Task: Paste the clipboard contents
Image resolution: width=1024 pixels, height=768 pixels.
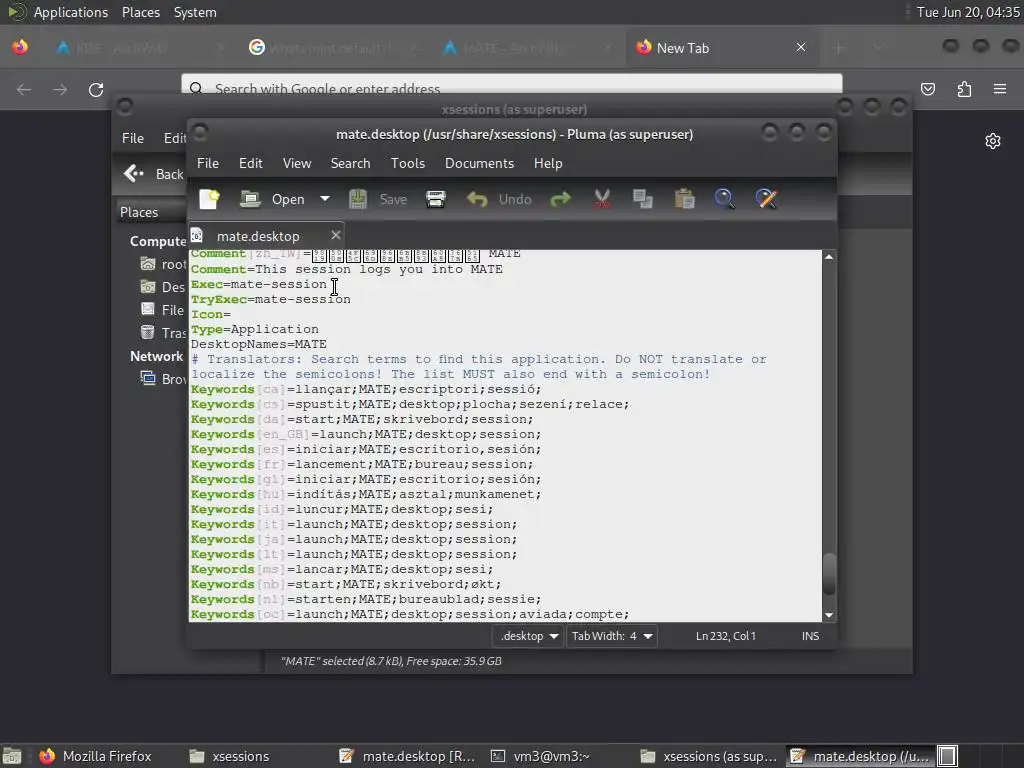Action: 684,199
